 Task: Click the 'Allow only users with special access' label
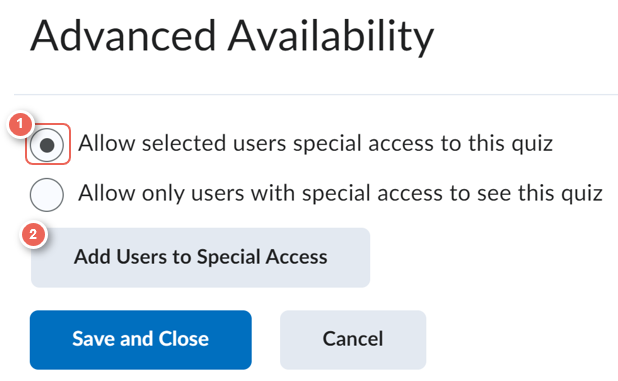pos(340,193)
